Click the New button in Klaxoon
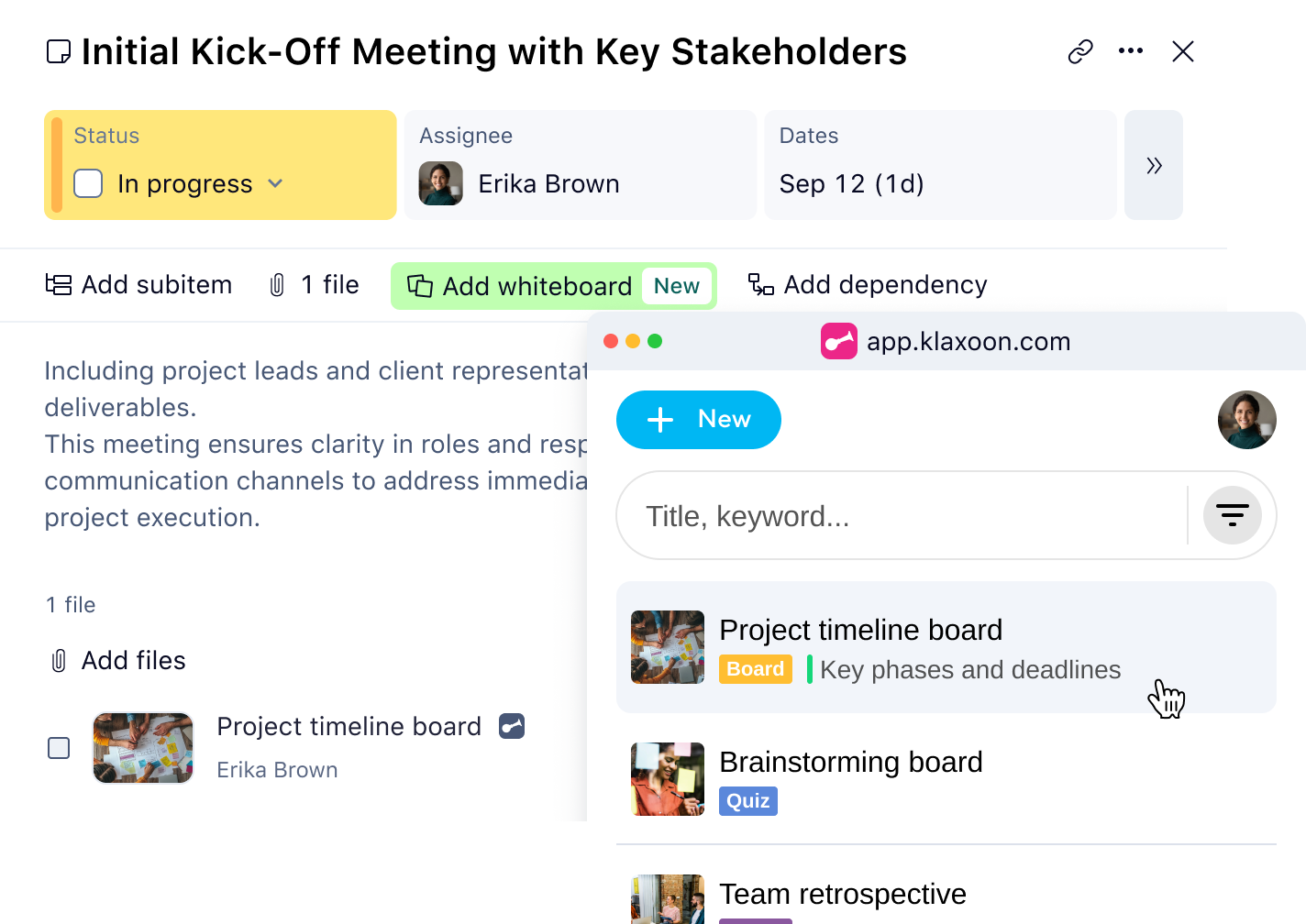The image size is (1306, 924). click(698, 420)
